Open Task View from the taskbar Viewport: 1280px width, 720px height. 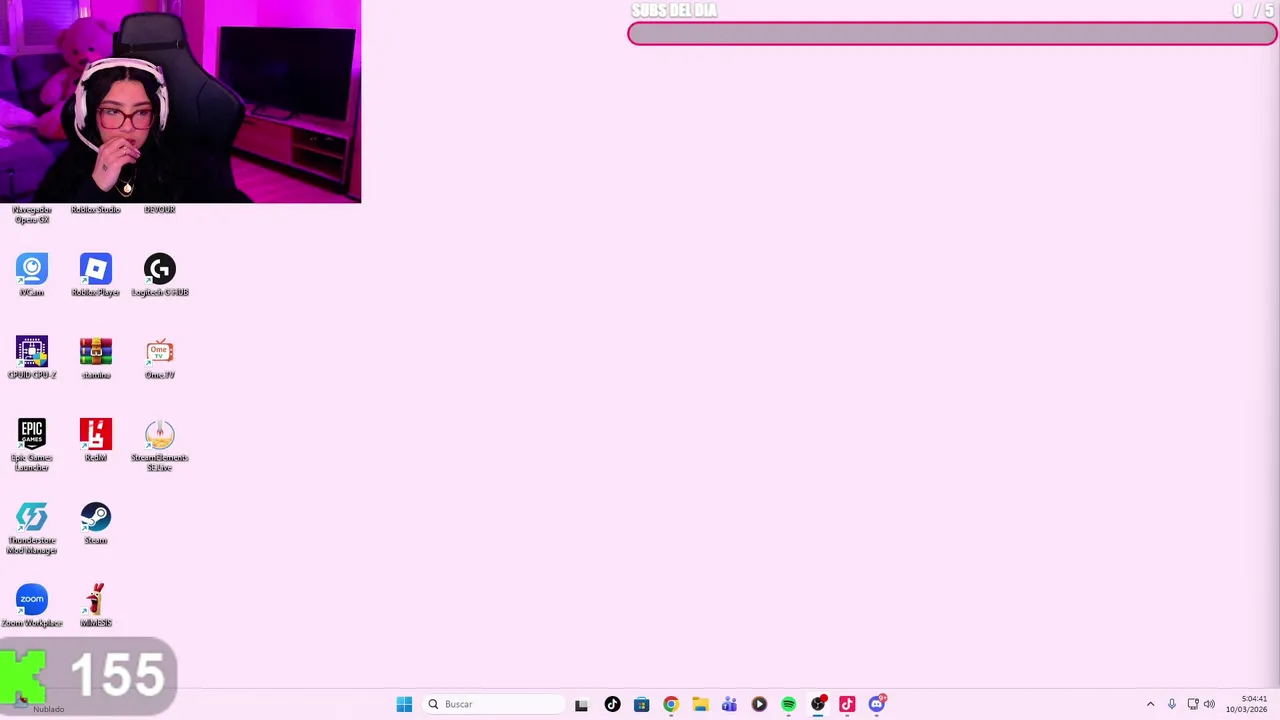pyautogui.click(x=582, y=704)
